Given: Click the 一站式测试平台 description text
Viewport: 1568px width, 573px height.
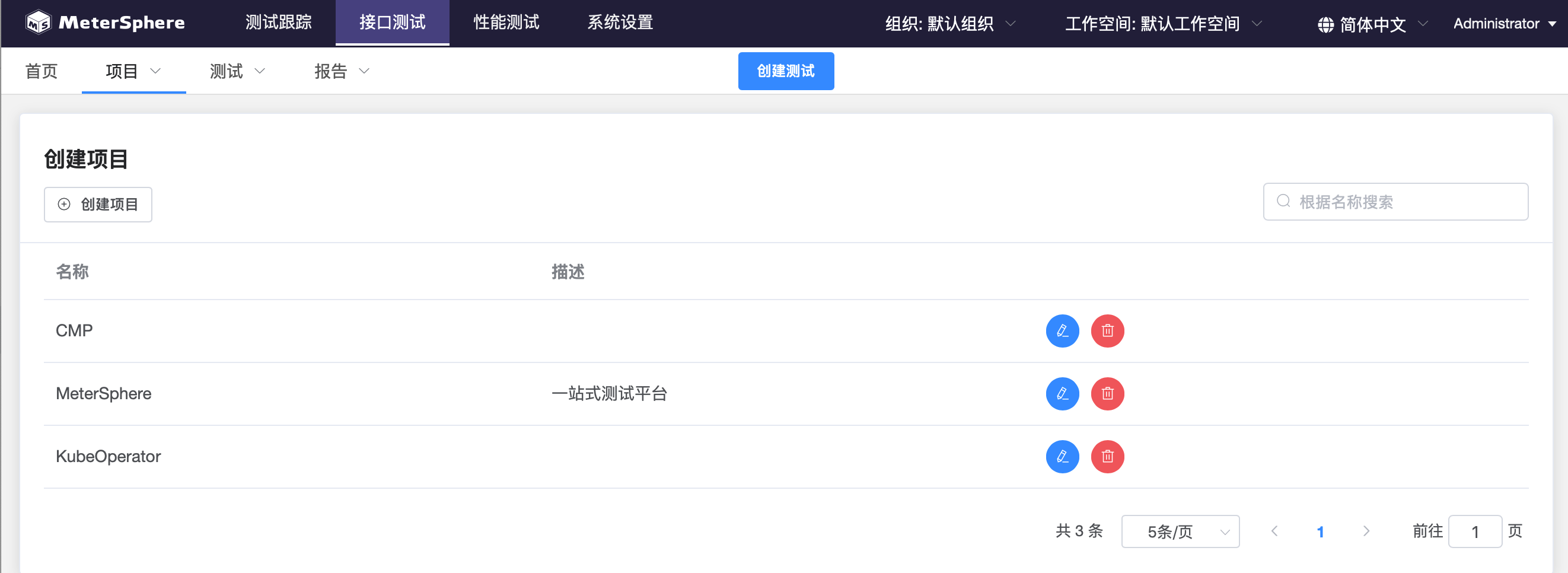Looking at the screenshot, I should tap(609, 393).
